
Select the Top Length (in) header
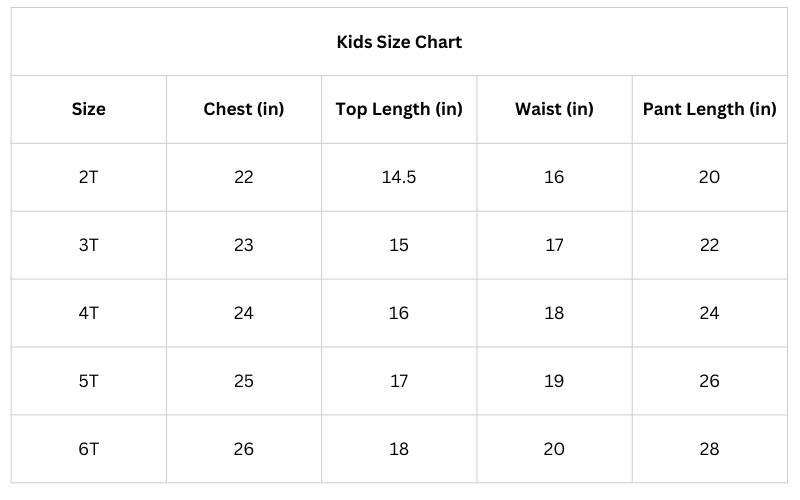(399, 109)
